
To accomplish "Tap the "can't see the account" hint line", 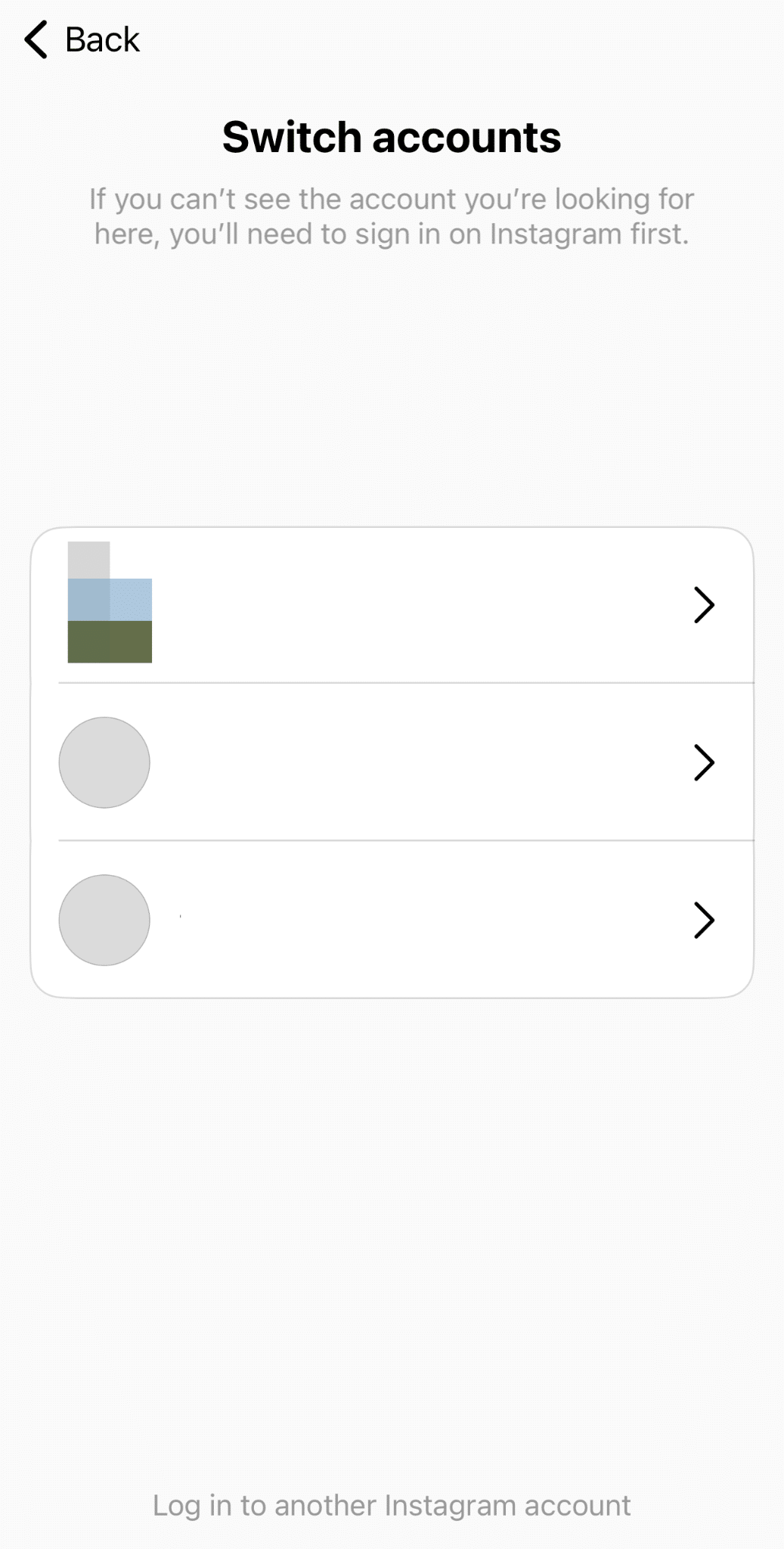I will [392, 200].
